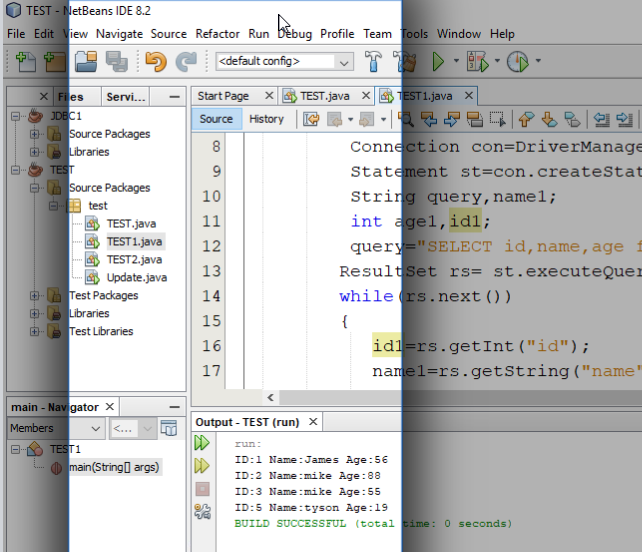
Task: Open Output settings wrench icon
Action: (202, 512)
